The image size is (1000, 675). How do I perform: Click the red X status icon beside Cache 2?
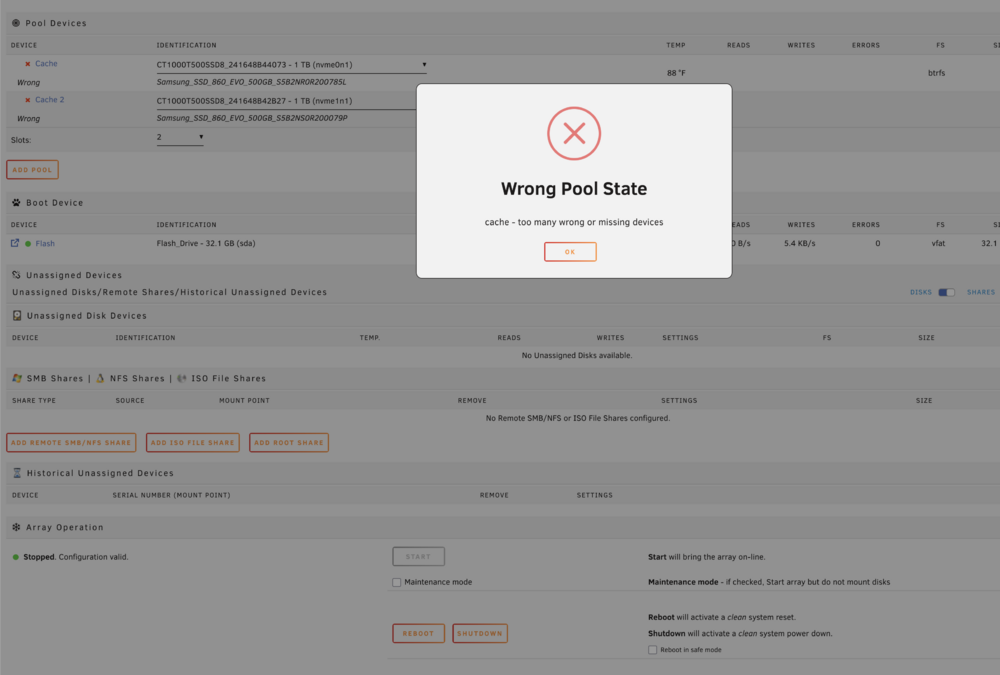[27, 100]
